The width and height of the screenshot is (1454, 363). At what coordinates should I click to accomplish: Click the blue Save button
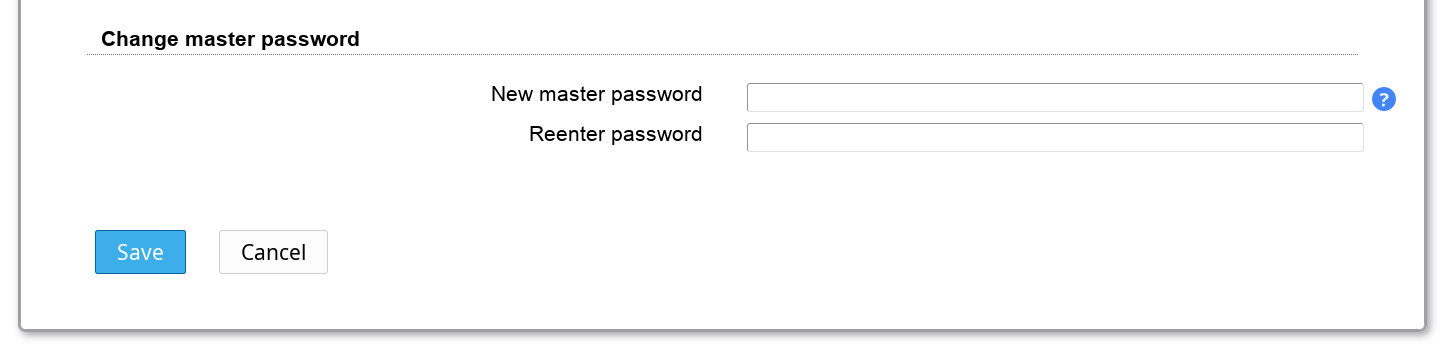(140, 252)
